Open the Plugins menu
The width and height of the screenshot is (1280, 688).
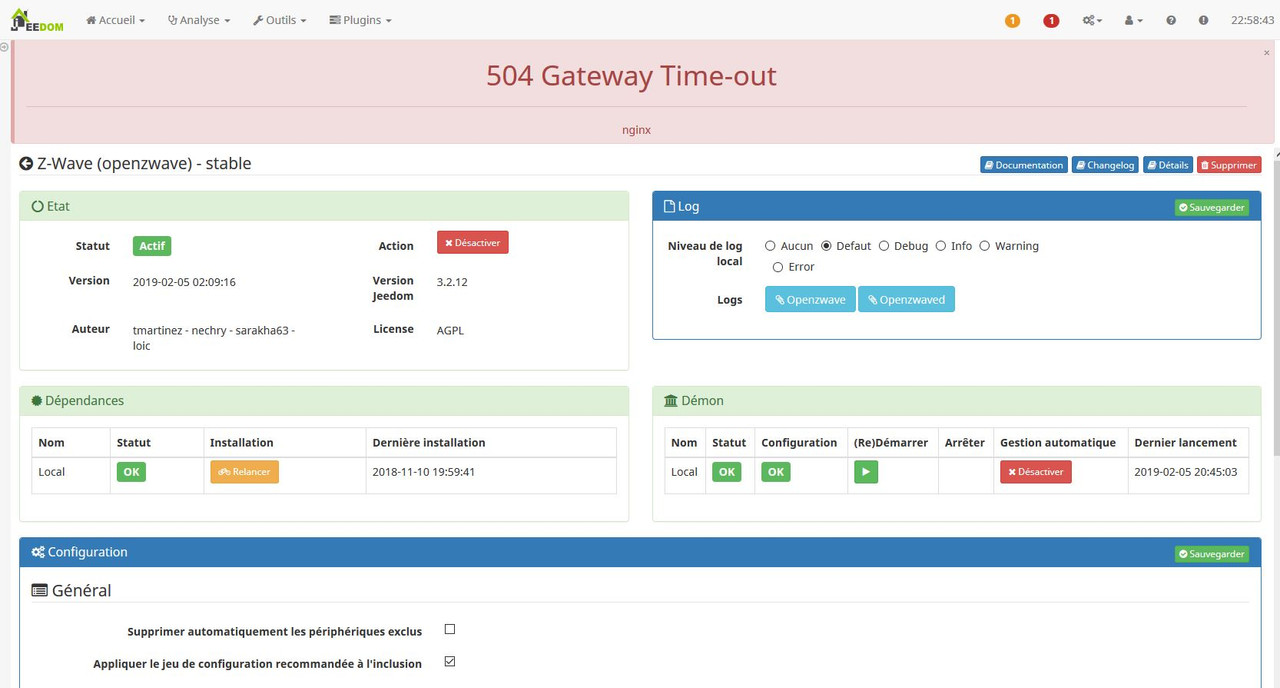pyautogui.click(x=360, y=20)
